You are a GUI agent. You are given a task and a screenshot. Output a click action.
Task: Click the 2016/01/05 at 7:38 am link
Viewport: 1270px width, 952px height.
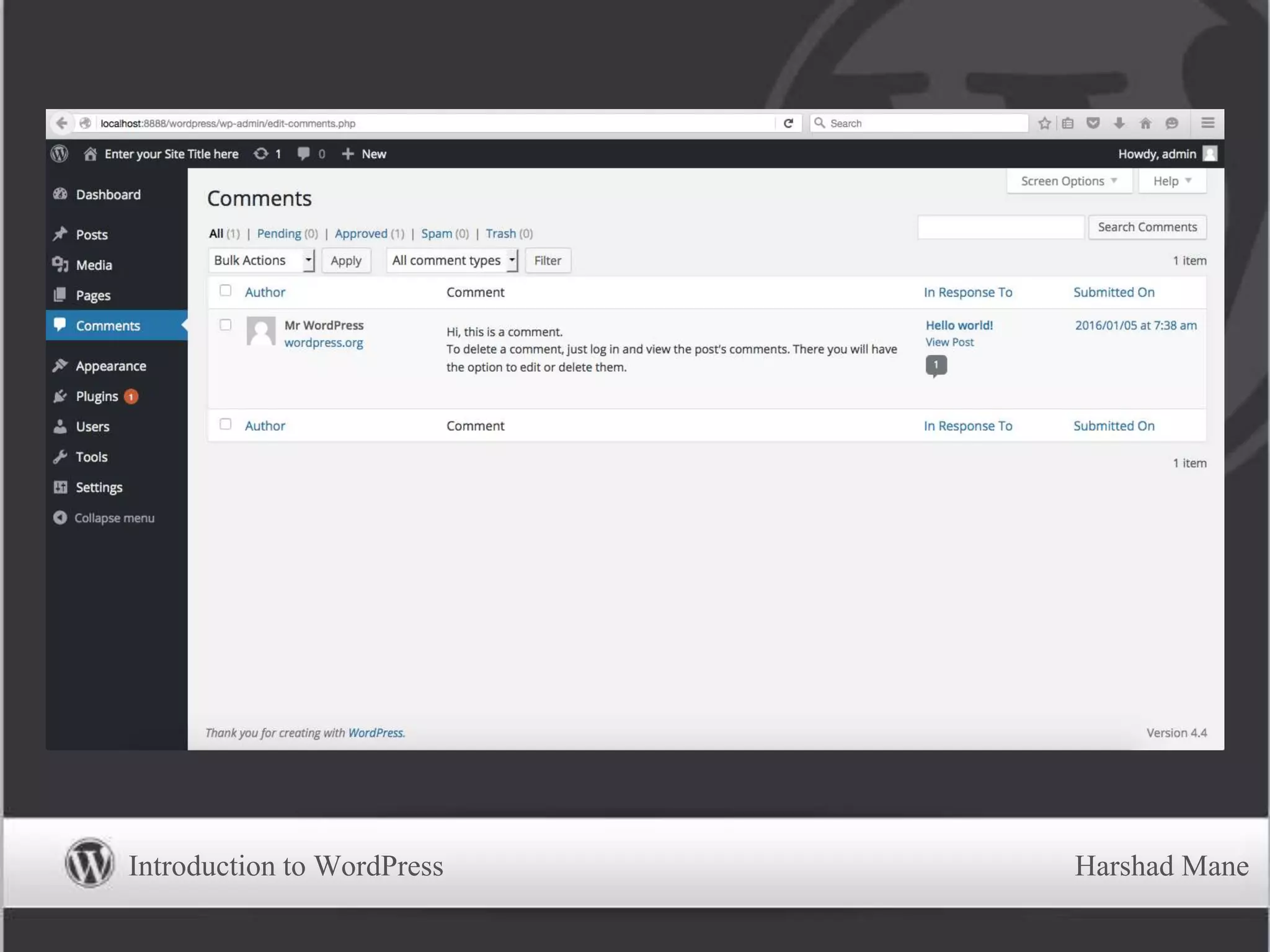(1136, 325)
